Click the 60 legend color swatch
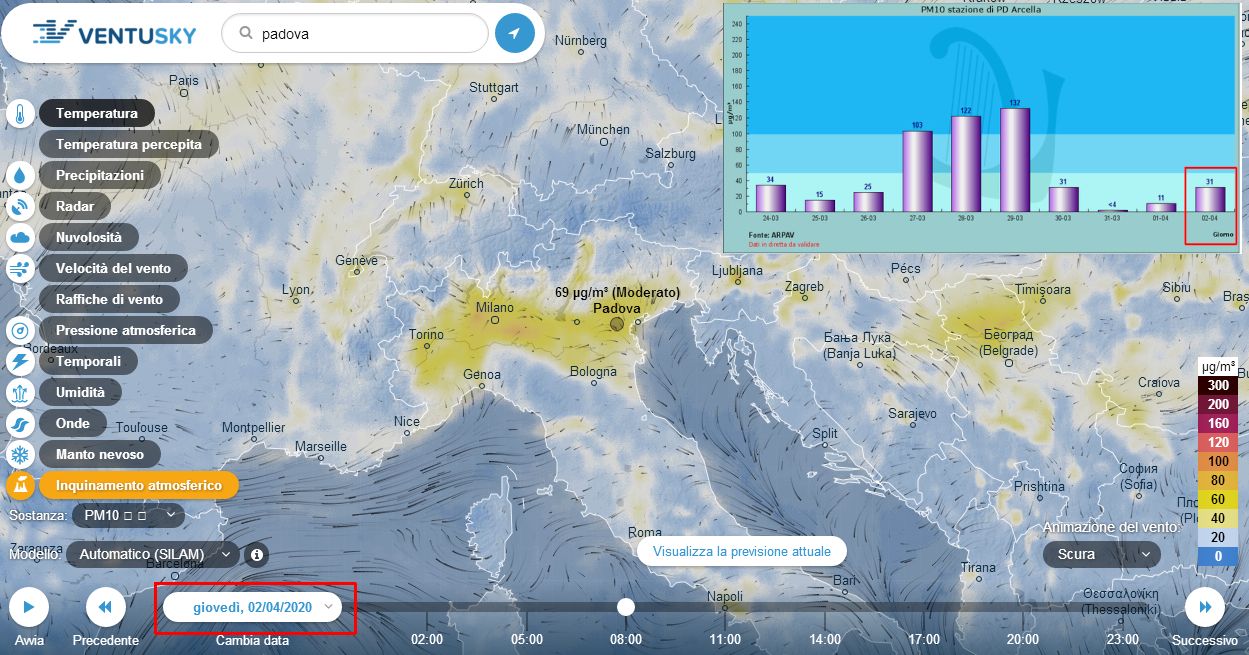1249x655 pixels. [1218, 499]
